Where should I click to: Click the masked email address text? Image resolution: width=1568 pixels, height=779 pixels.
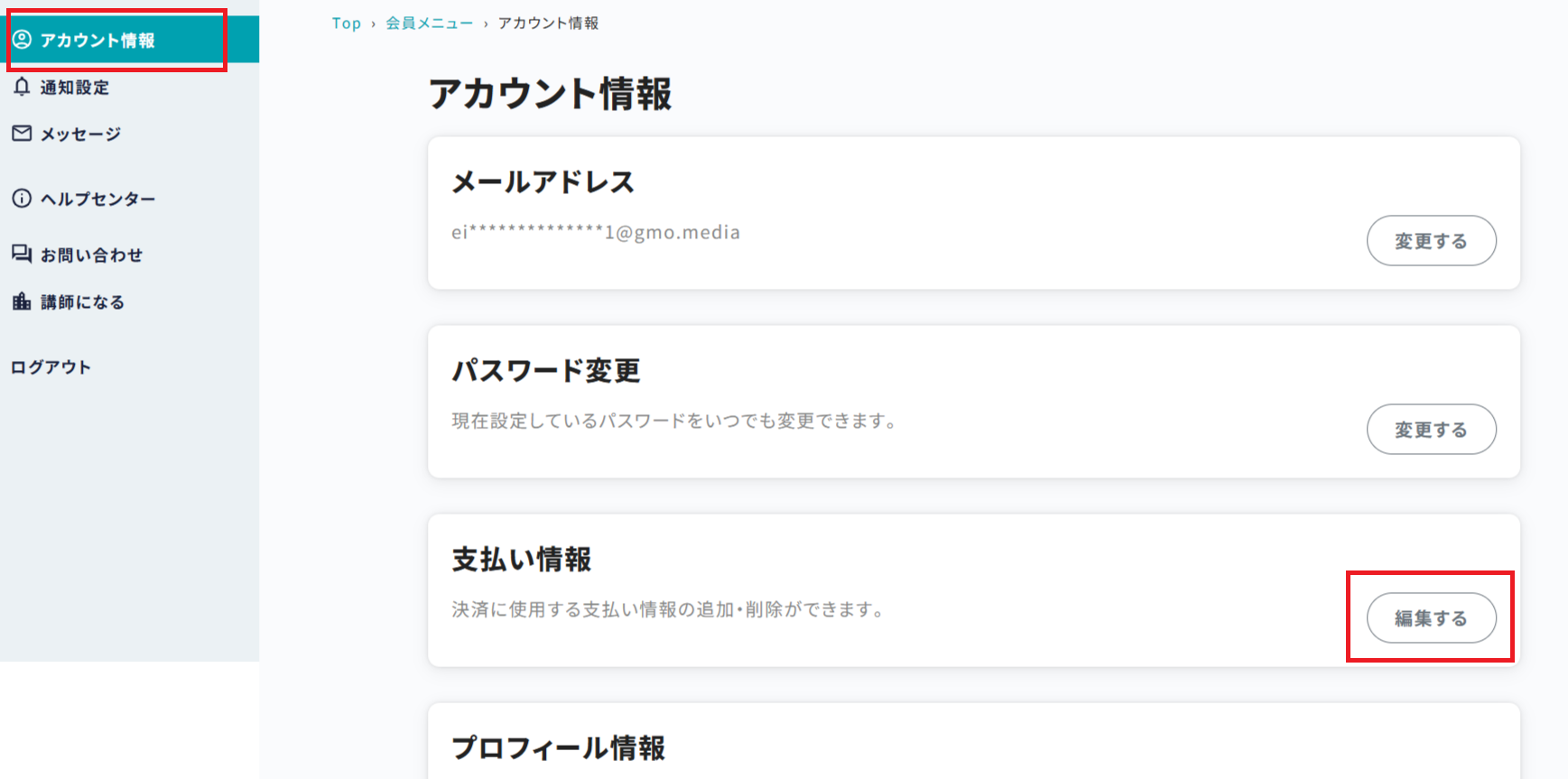coord(596,233)
